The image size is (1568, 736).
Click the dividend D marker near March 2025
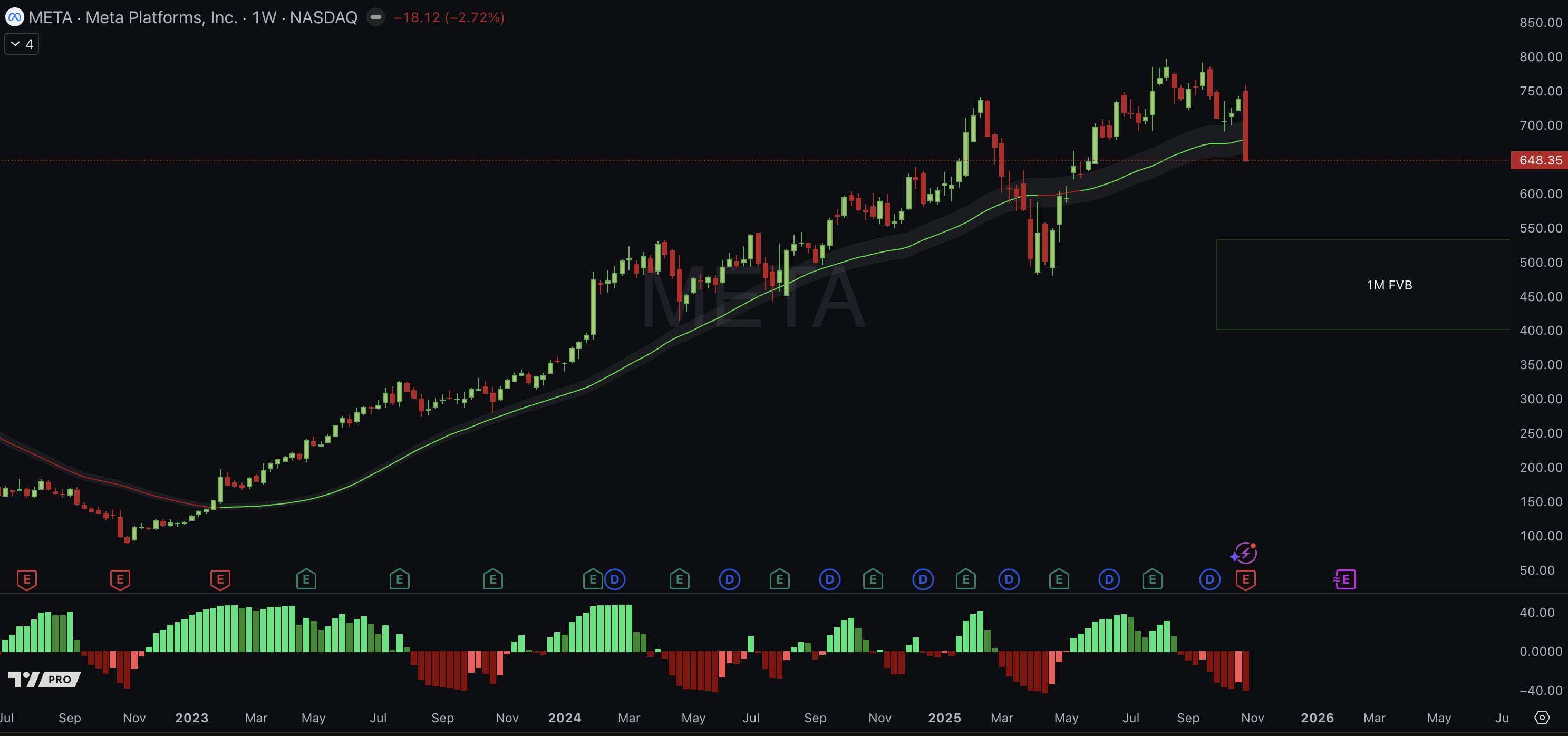tap(1009, 579)
